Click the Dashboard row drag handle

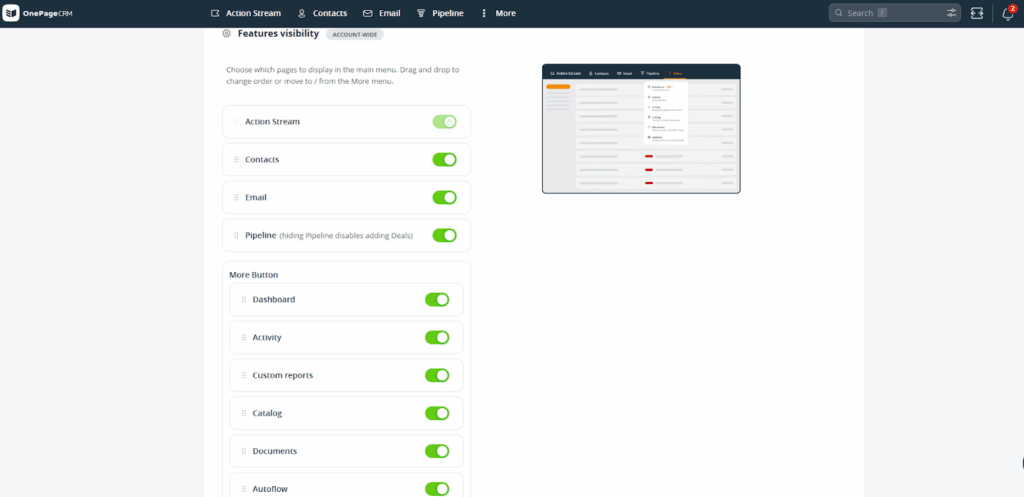coord(244,300)
